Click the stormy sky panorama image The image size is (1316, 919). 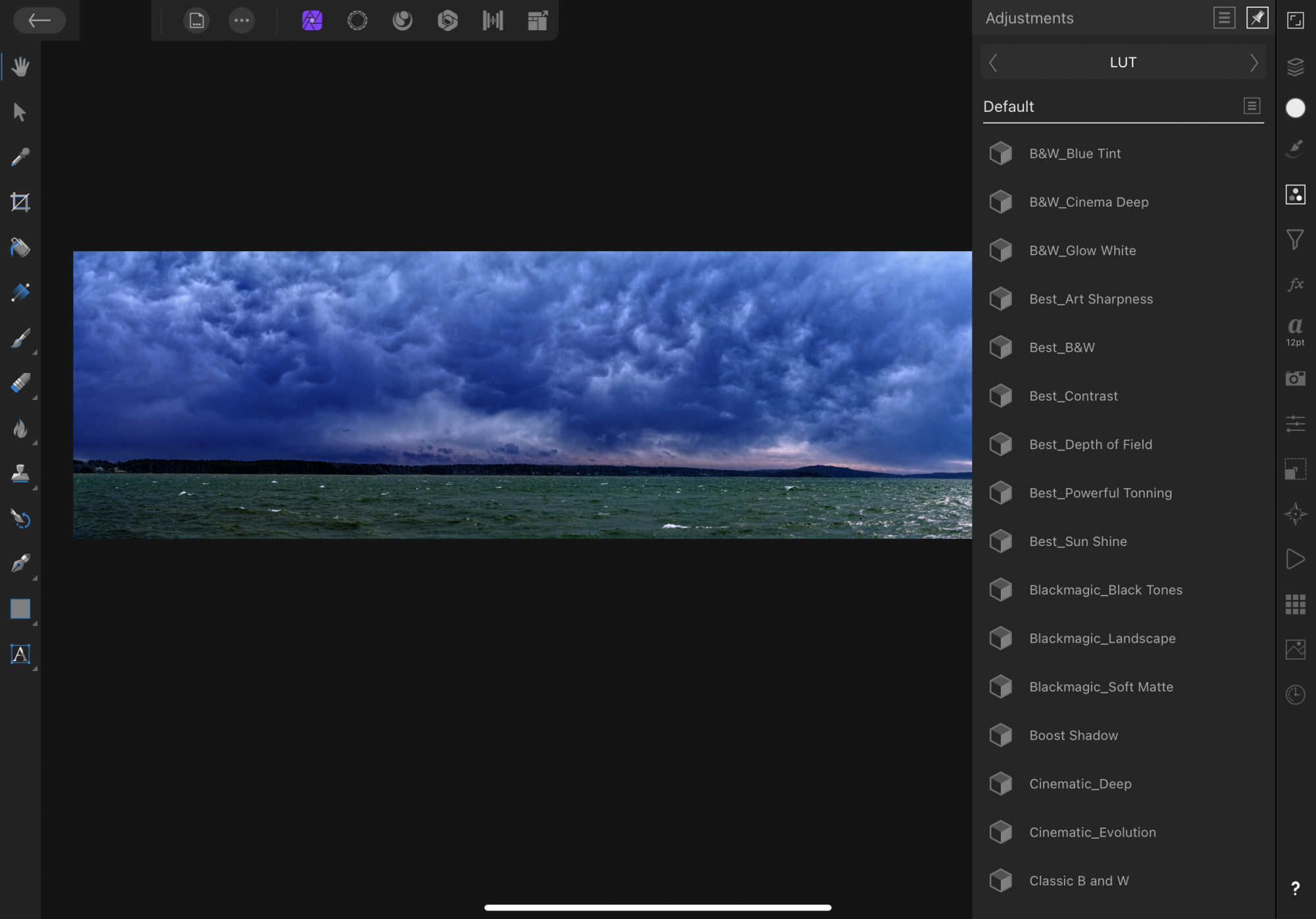pos(522,395)
